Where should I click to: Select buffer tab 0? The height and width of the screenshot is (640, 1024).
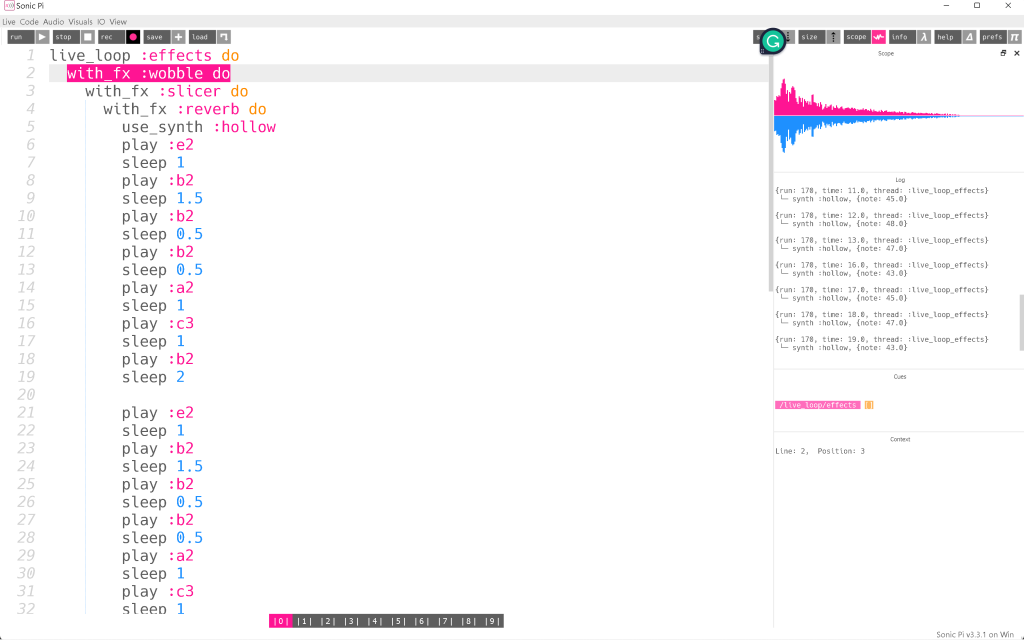click(281, 621)
